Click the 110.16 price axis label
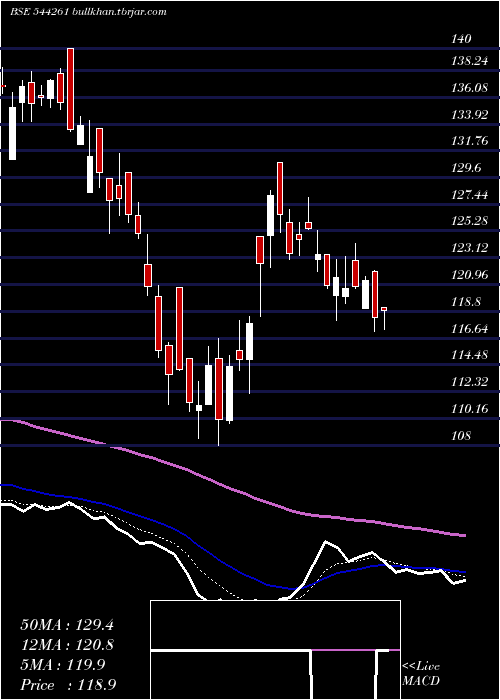 (470, 409)
